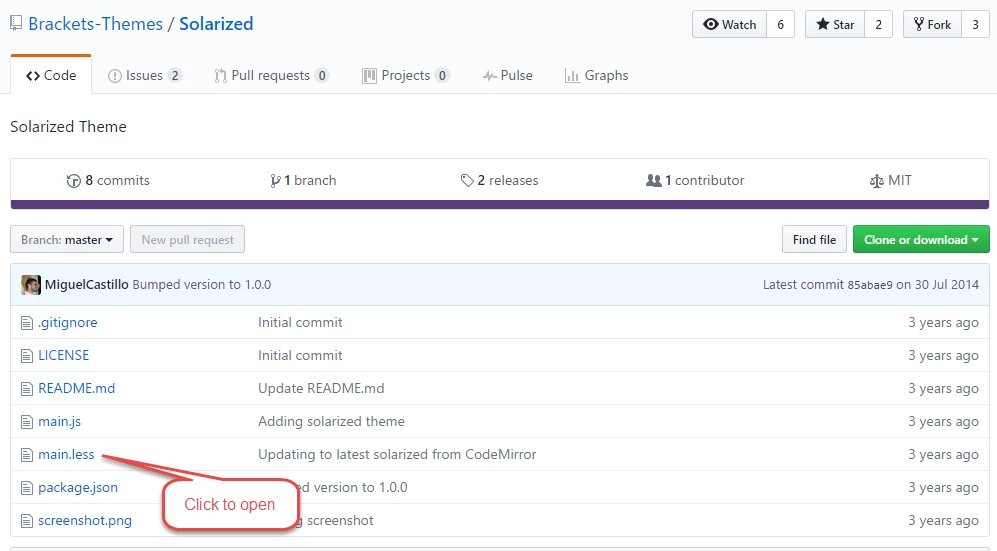Viewport: 997px width, 551px height.
Task: Click the file icon next to main.js
Action: 27,422
